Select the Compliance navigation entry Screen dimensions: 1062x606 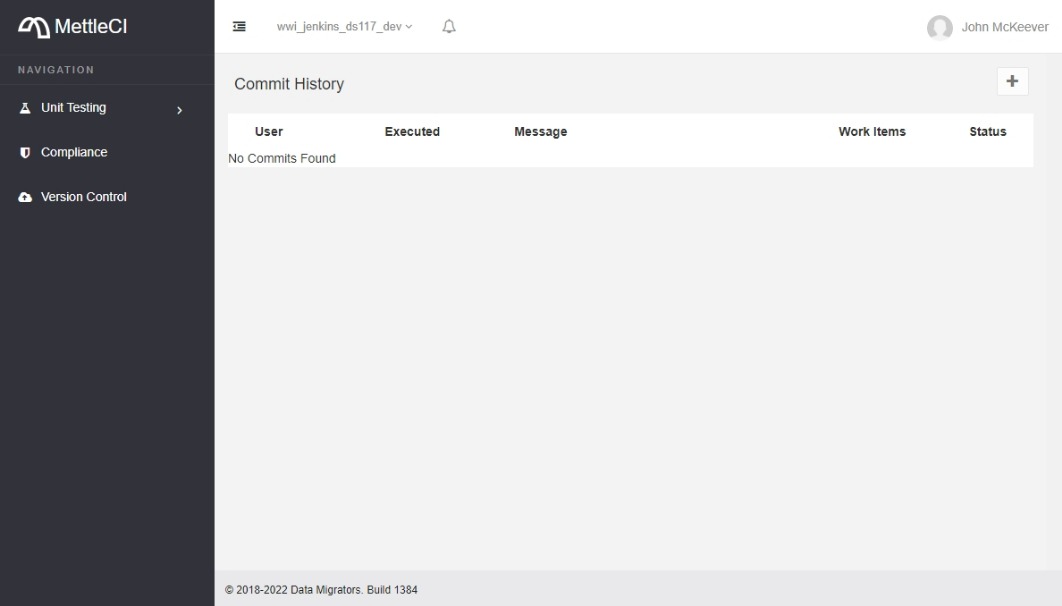click(x=73, y=152)
